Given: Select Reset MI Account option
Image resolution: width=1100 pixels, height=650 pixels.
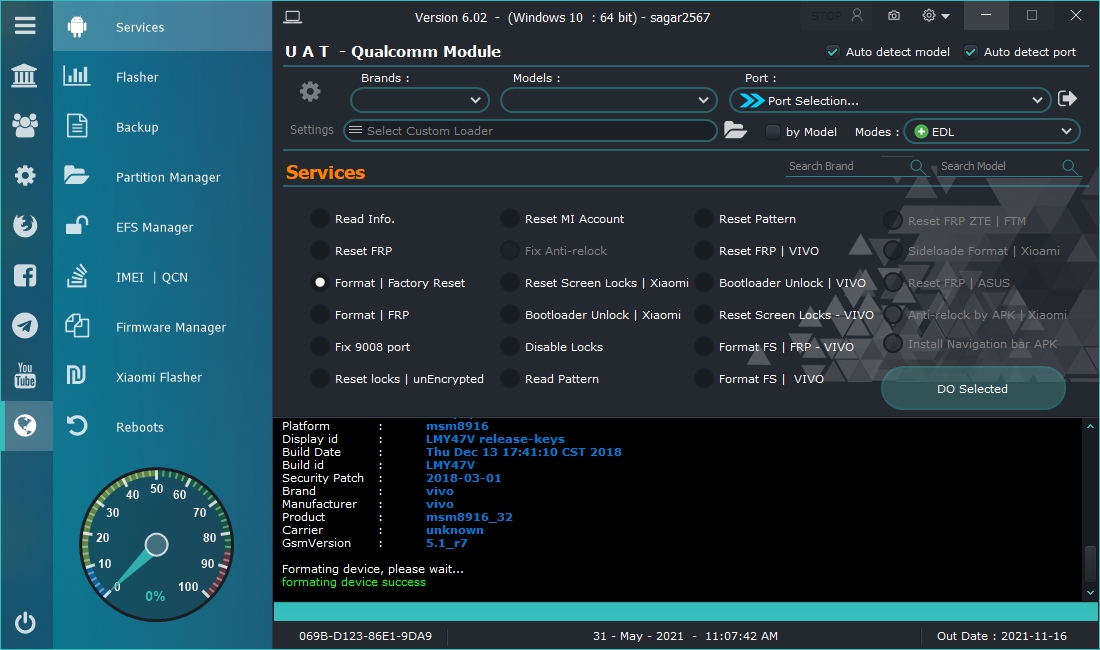Looking at the screenshot, I should tap(510, 219).
